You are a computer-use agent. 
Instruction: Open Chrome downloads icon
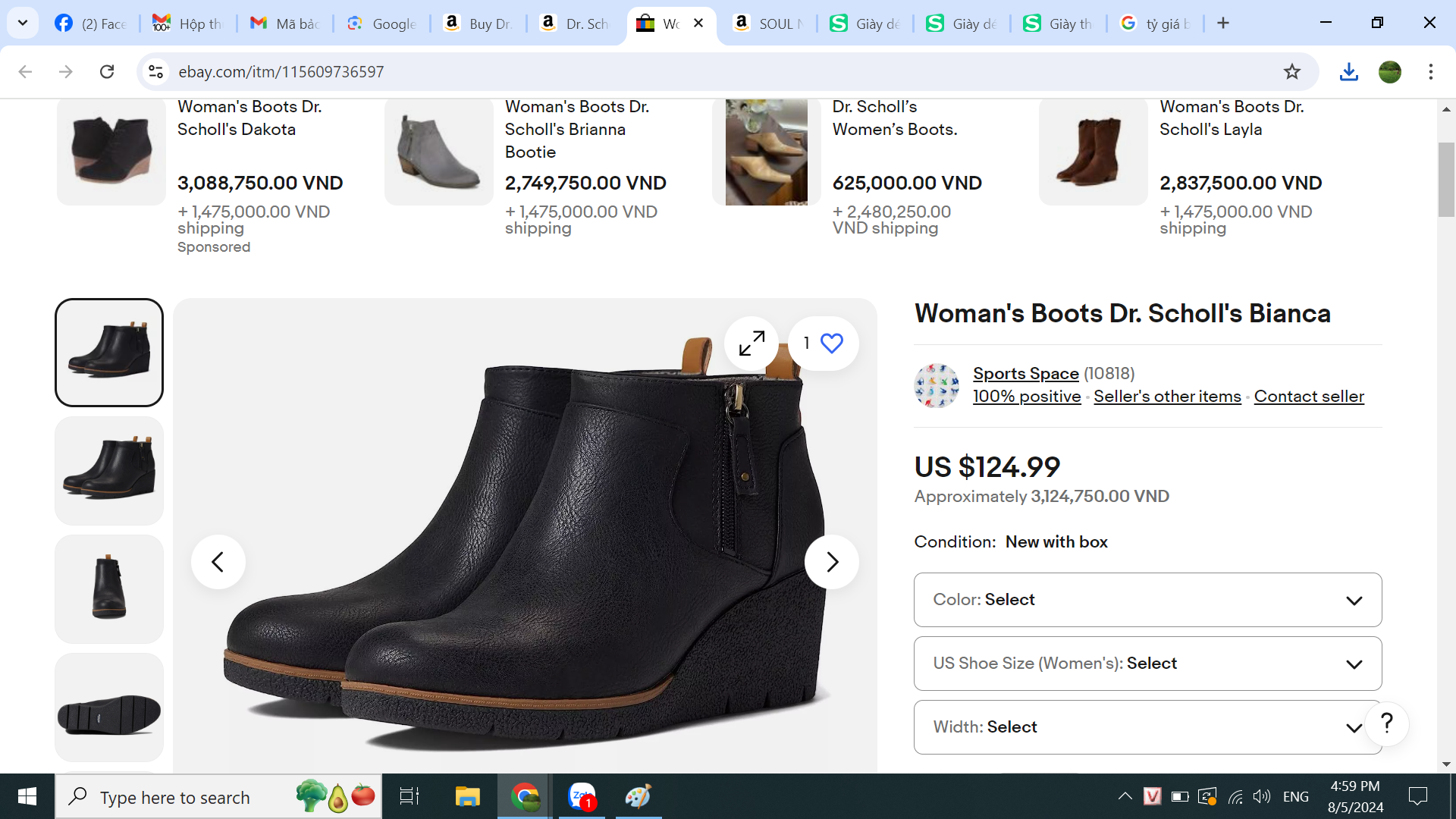click(x=1348, y=72)
